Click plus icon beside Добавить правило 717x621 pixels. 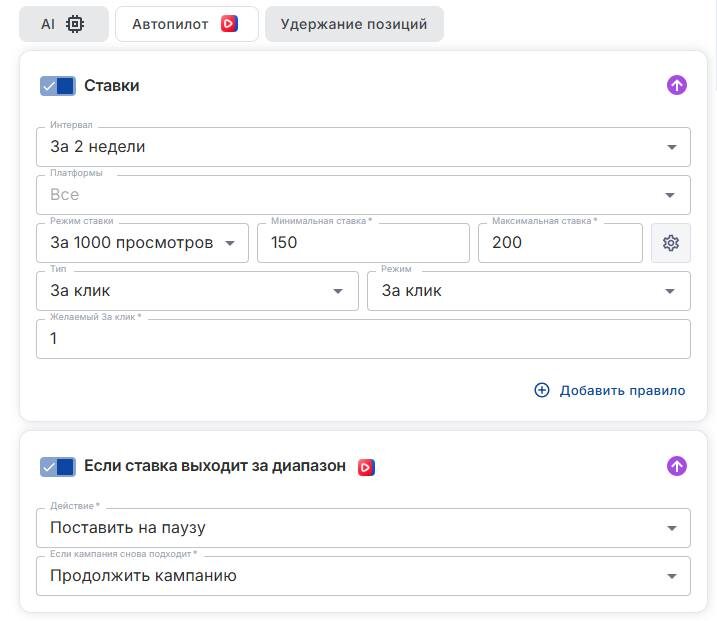542,390
